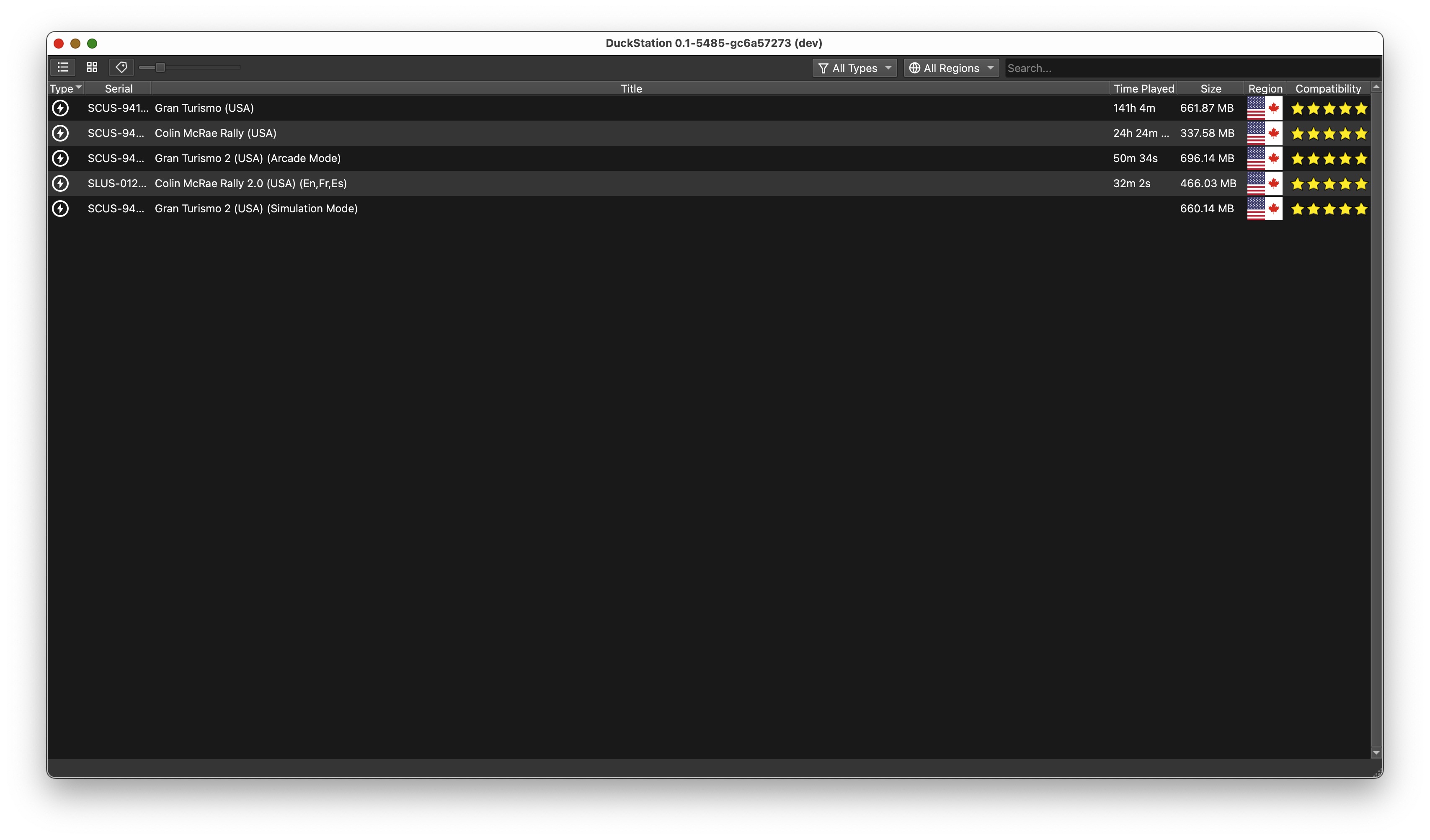This screenshot has width=1430, height=840.
Task: Close the DuckStation window
Action: pyautogui.click(x=59, y=43)
